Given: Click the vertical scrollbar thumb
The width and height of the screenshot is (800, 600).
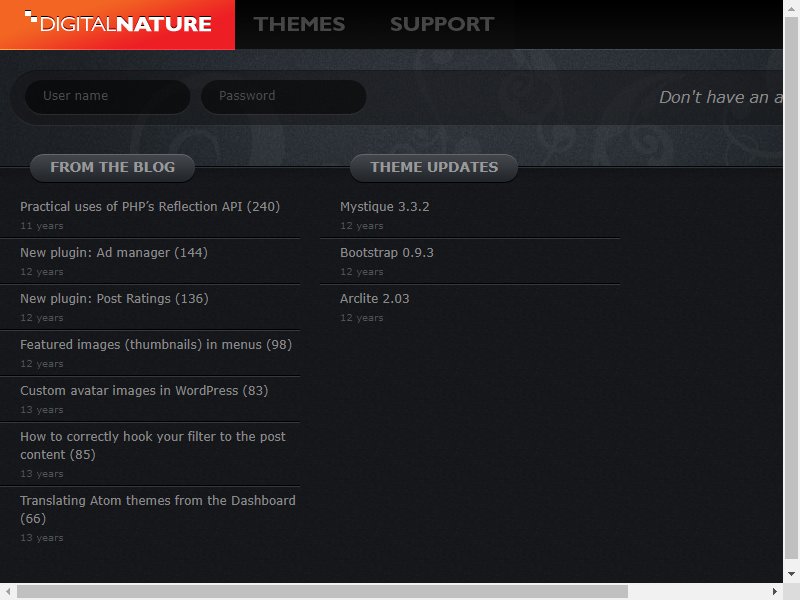Looking at the screenshot, I should pyautogui.click(x=791, y=288).
